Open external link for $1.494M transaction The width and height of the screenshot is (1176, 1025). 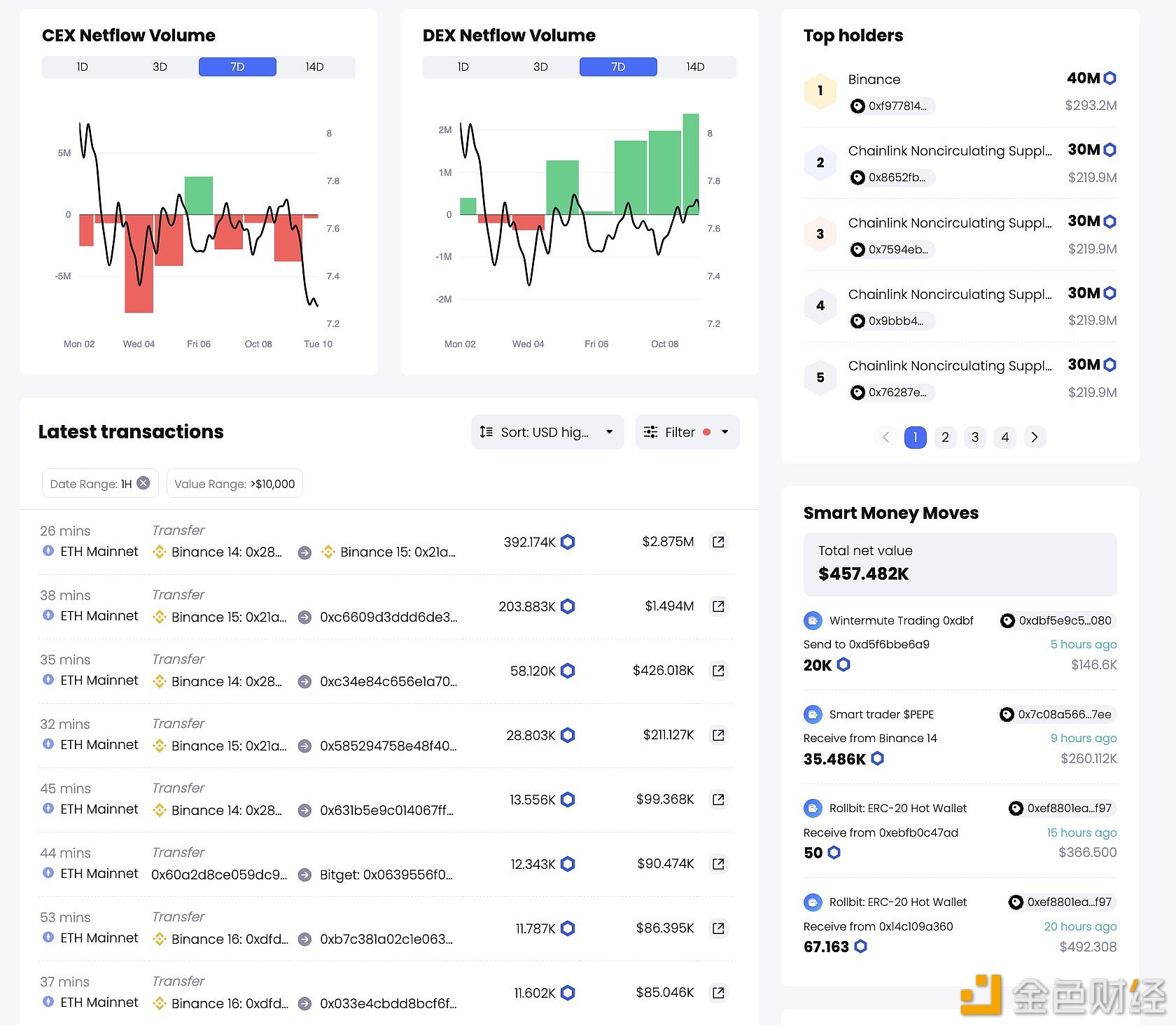tap(718, 606)
